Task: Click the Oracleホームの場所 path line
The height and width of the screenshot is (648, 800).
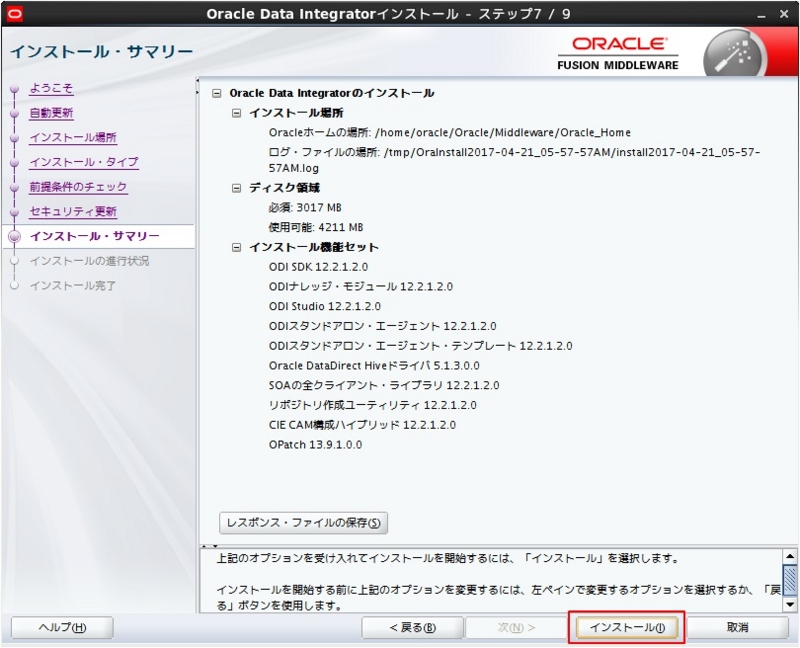Action: click(449, 133)
